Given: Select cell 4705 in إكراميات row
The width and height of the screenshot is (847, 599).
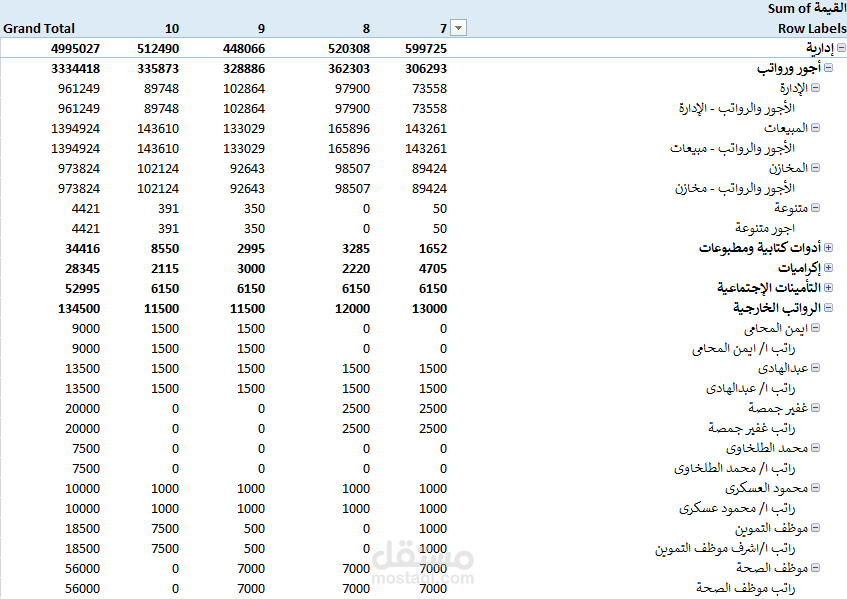Looking at the screenshot, I should click(x=433, y=268).
